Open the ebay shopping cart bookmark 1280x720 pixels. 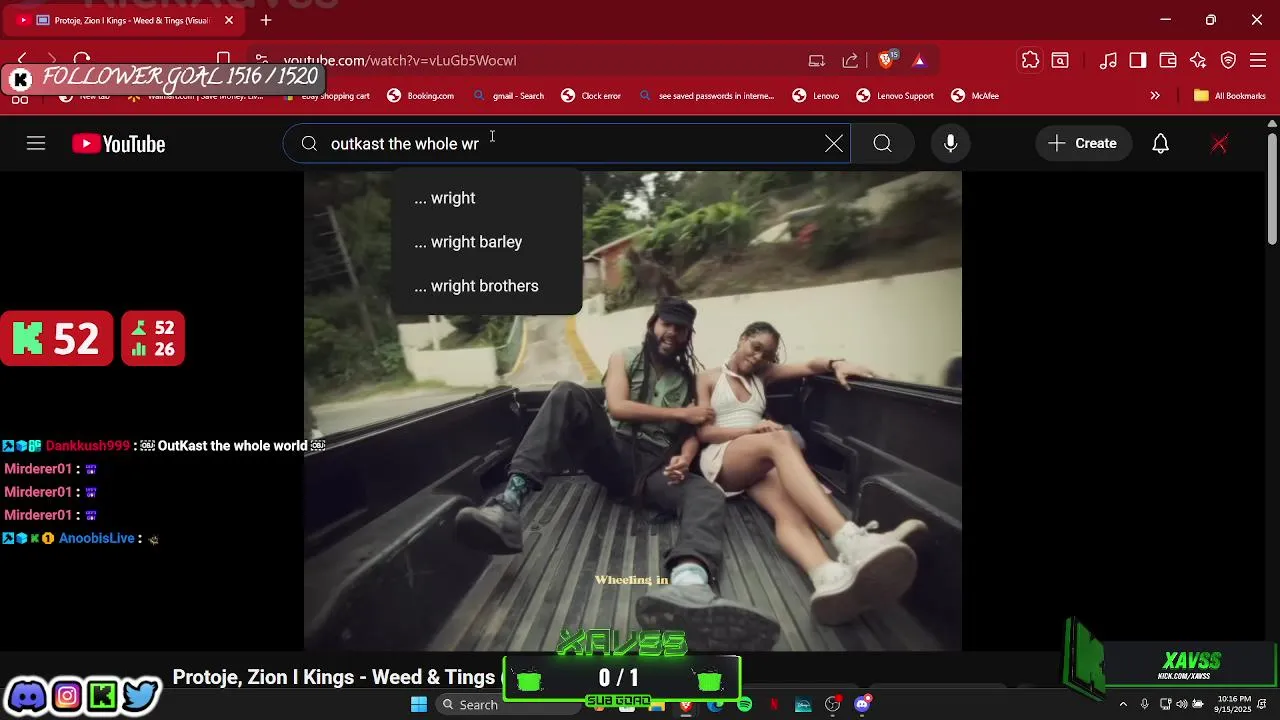pyautogui.click(x=327, y=96)
